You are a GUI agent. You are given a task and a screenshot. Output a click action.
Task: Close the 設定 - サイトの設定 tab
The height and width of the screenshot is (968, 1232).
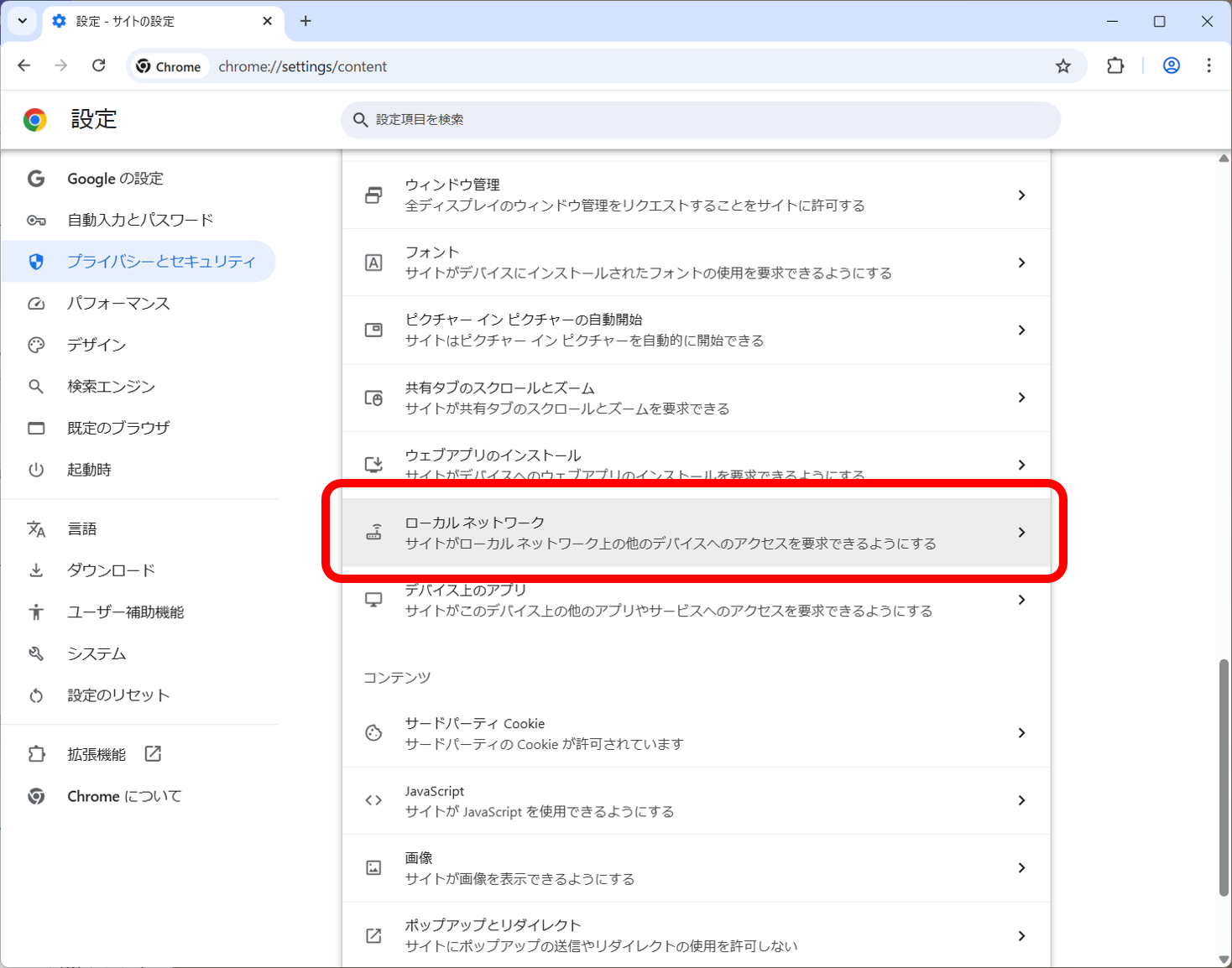pyautogui.click(x=267, y=21)
